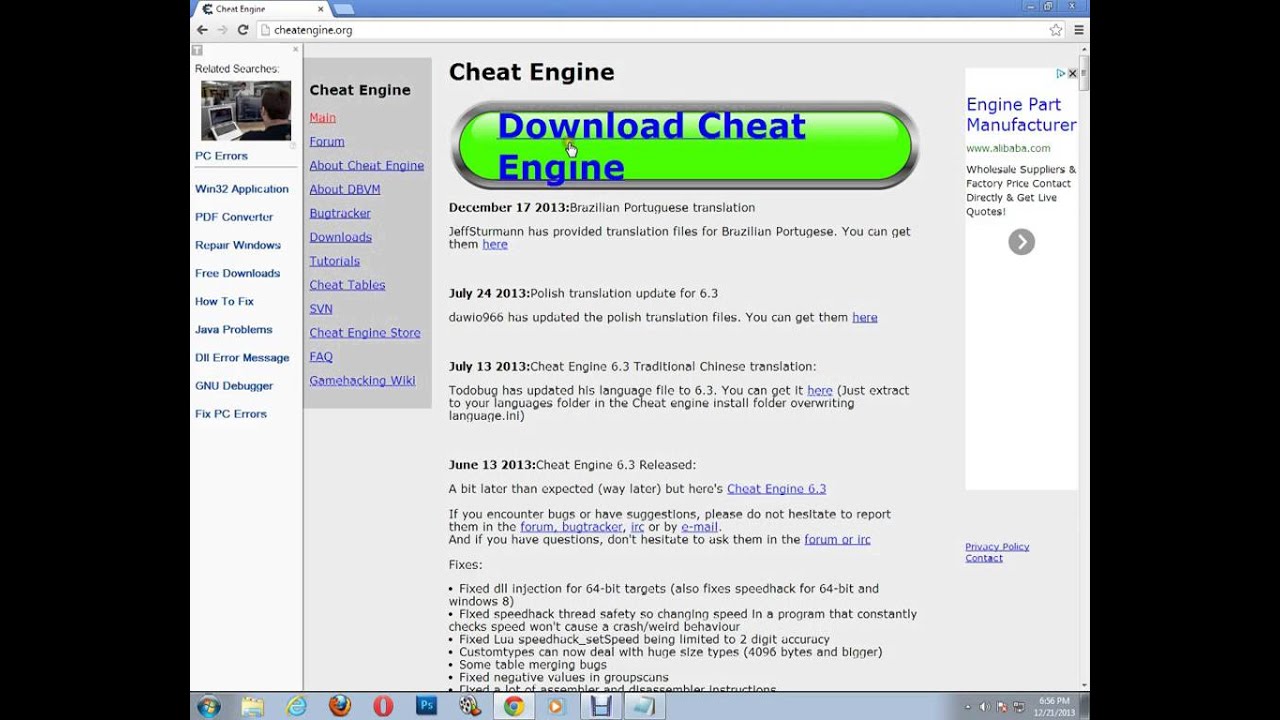Open the FAQ link
Image resolution: width=1280 pixels, height=720 pixels.
[x=321, y=357]
